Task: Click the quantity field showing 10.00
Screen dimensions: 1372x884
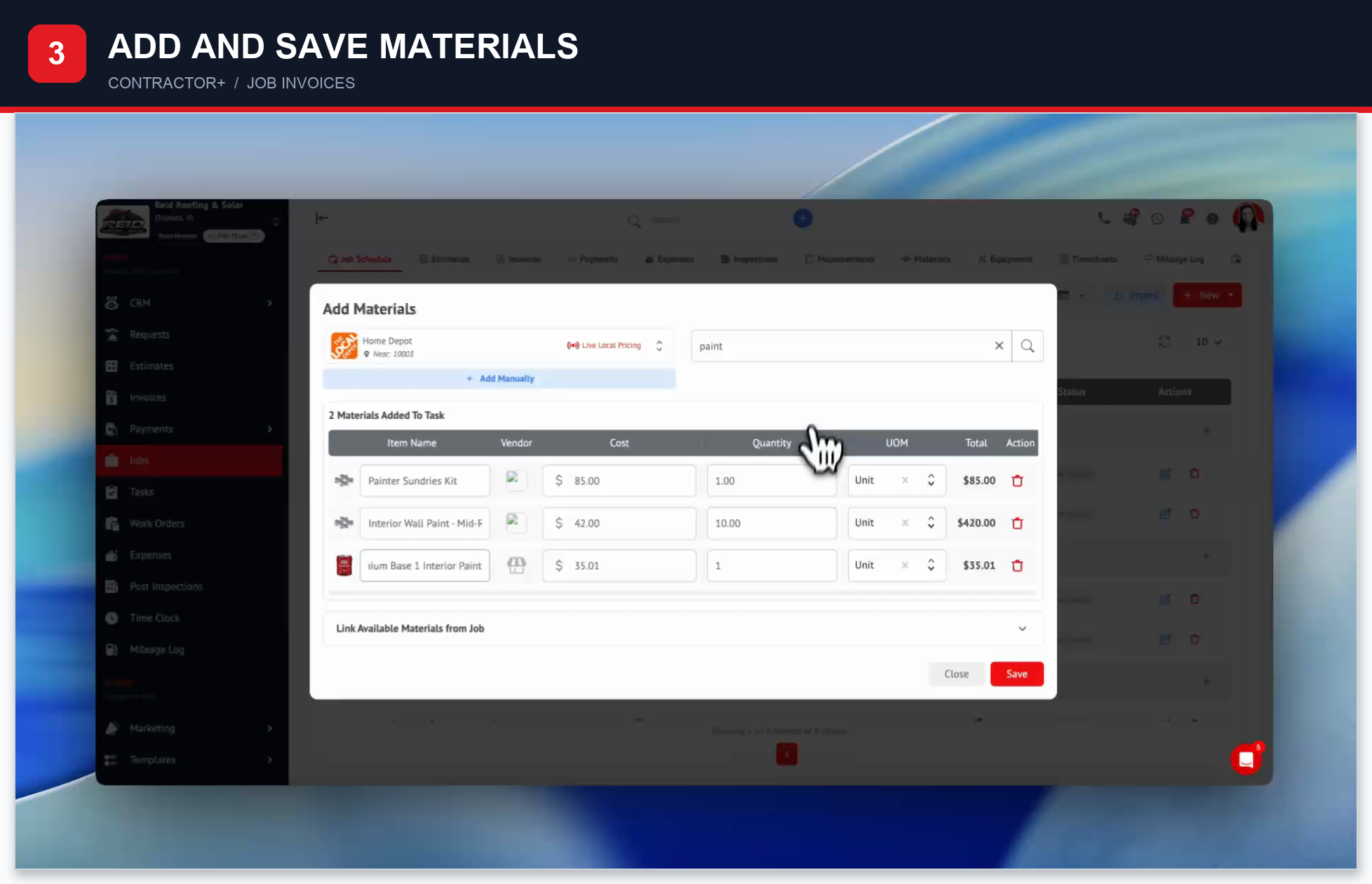Action: [772, 523]
